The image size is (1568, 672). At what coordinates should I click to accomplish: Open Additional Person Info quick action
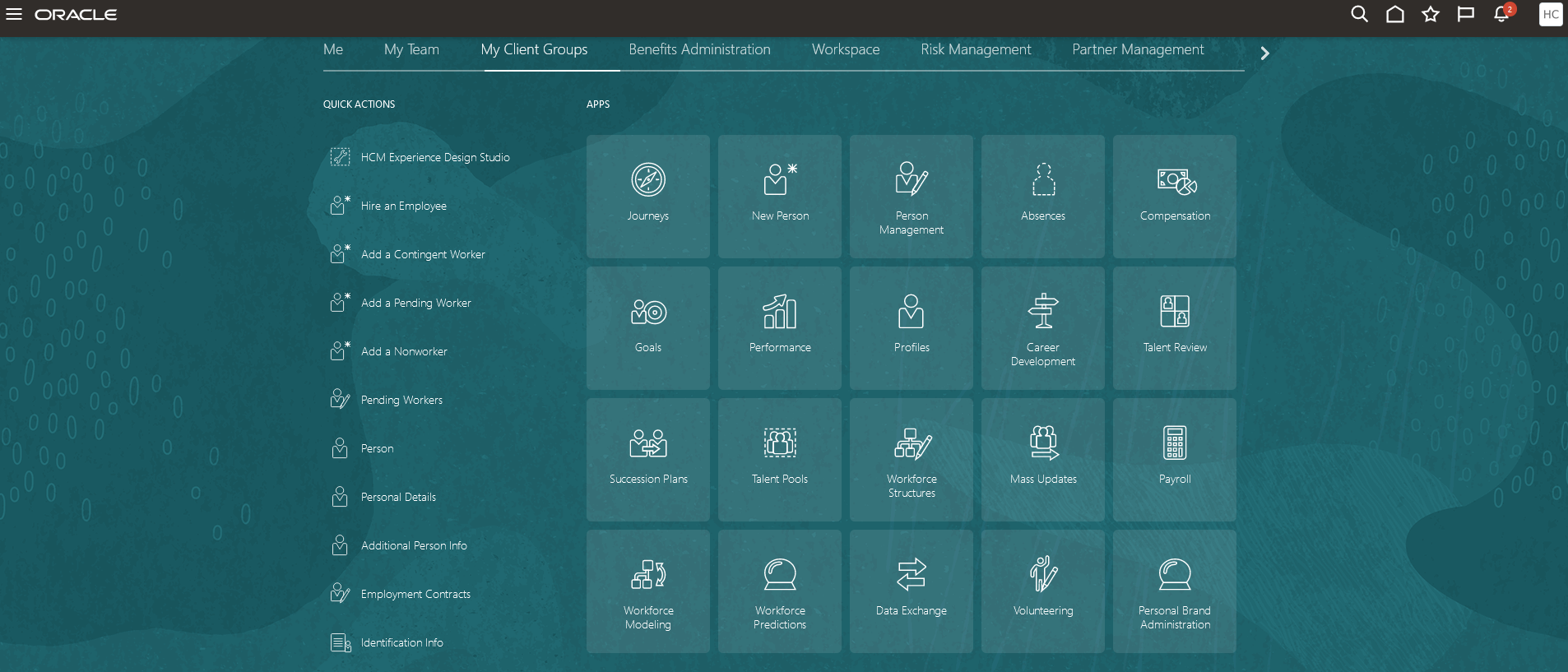click(399, 545)
